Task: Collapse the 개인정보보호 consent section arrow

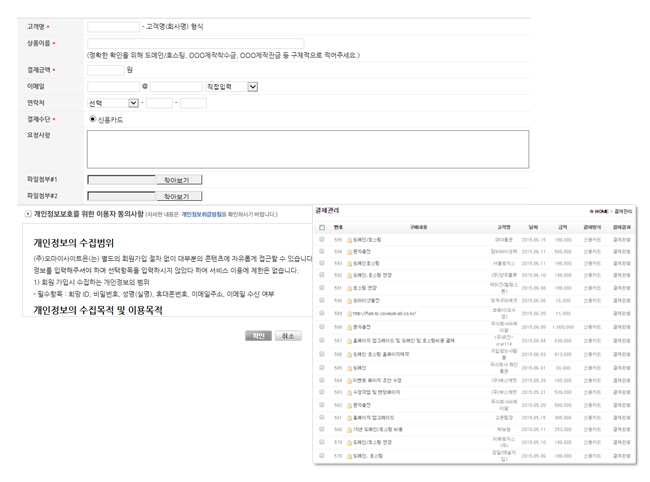Action: 27,214
